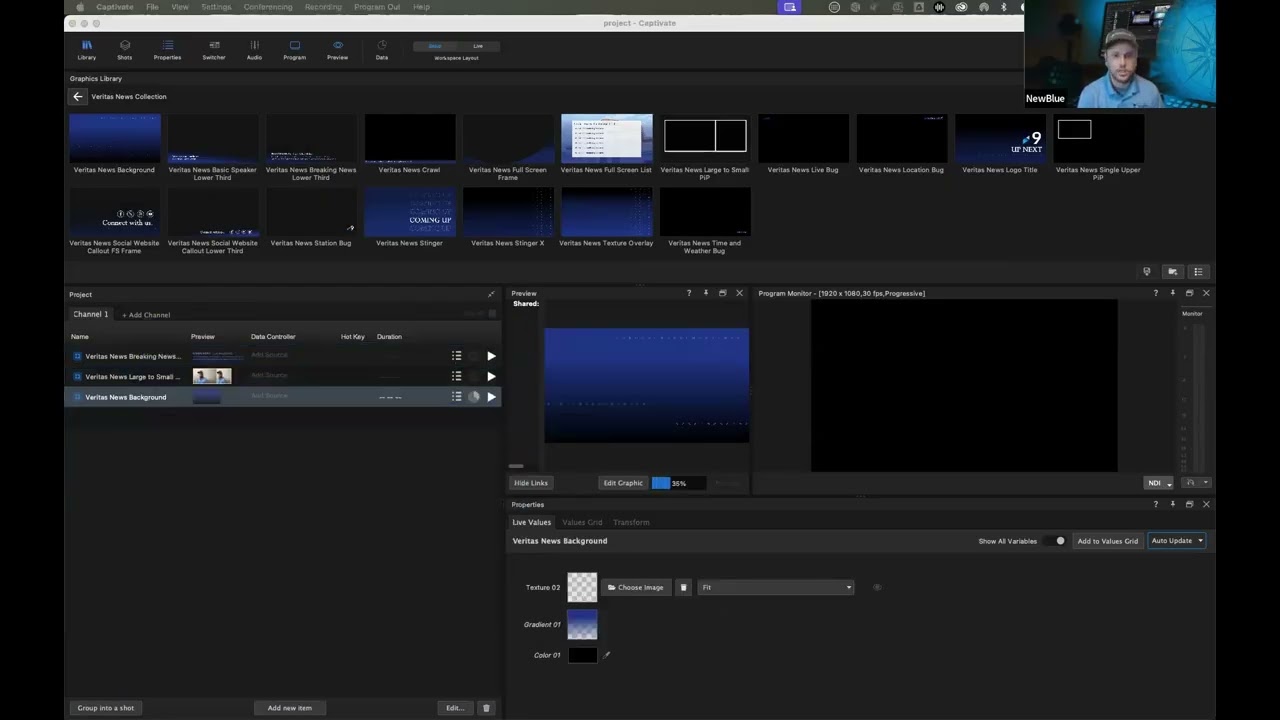Open list options for Veritas News Breaking News

456,356
